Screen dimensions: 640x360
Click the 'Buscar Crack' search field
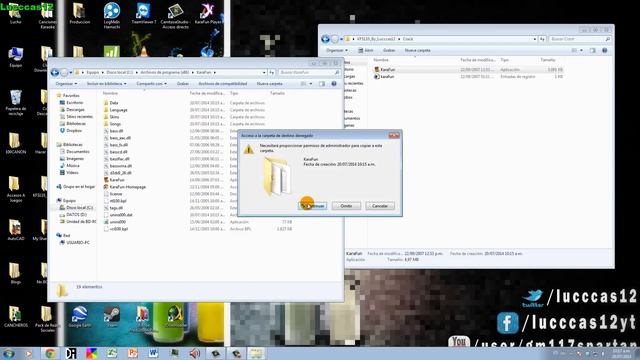coord(580,39)
